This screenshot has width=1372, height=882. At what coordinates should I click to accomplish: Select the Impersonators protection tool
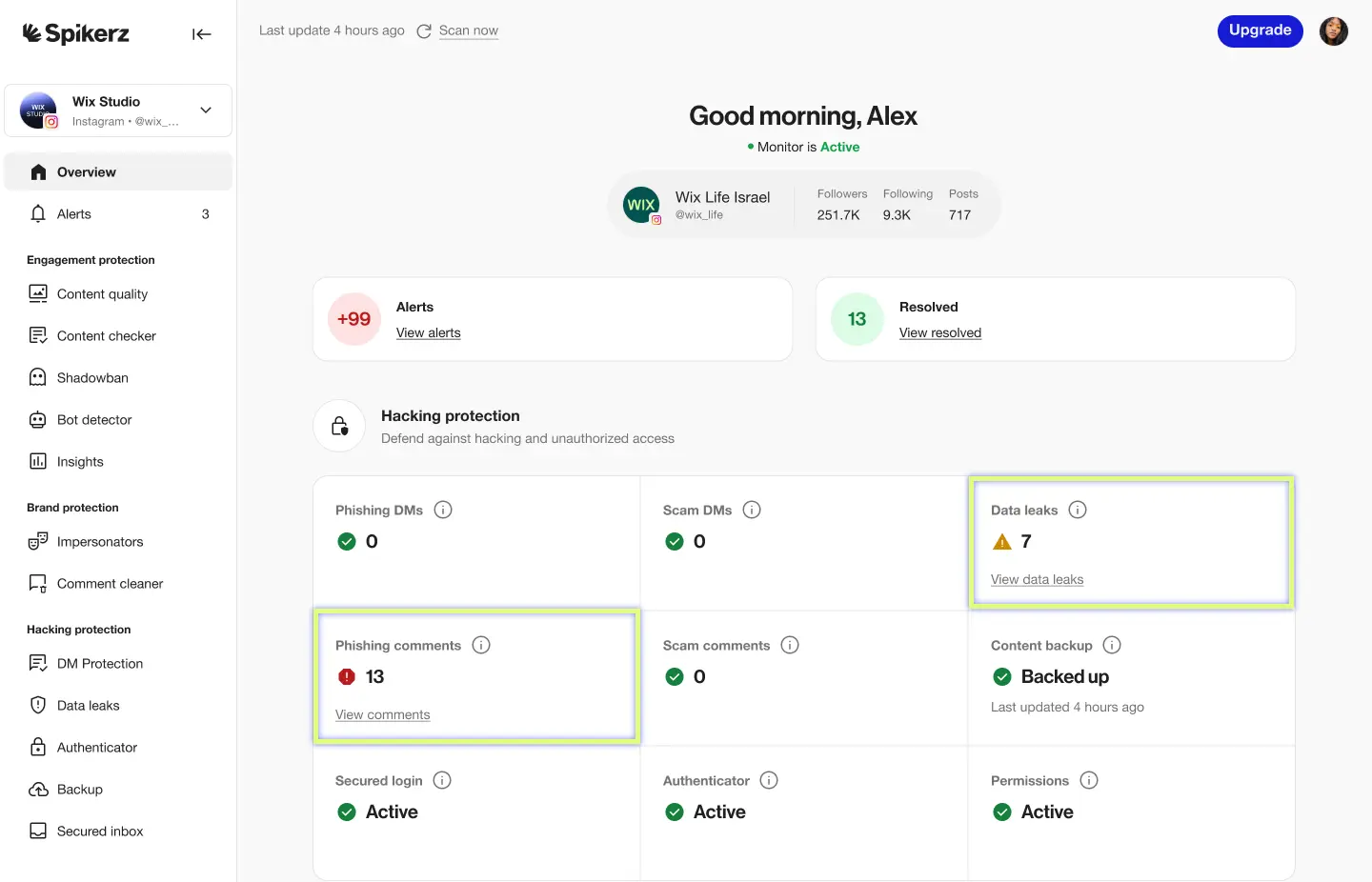click(99, 541)
